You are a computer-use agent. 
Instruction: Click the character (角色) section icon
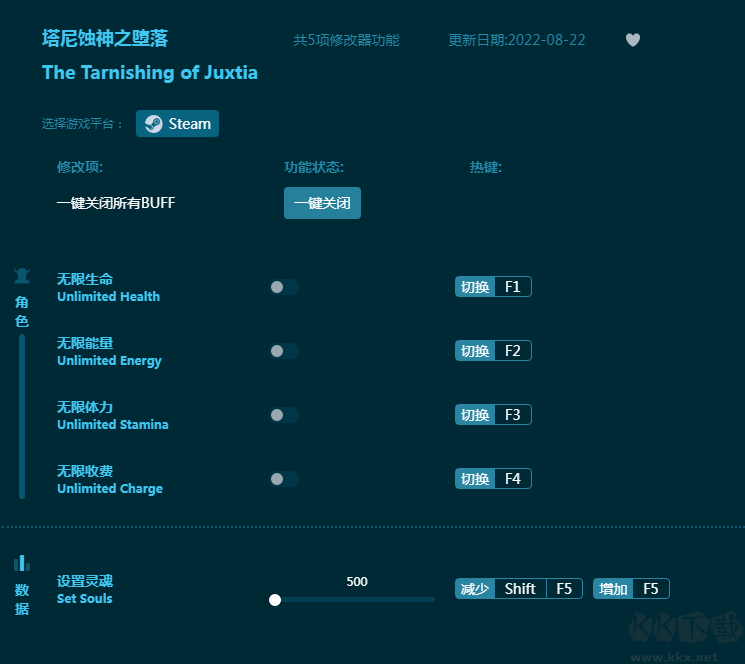22,275
